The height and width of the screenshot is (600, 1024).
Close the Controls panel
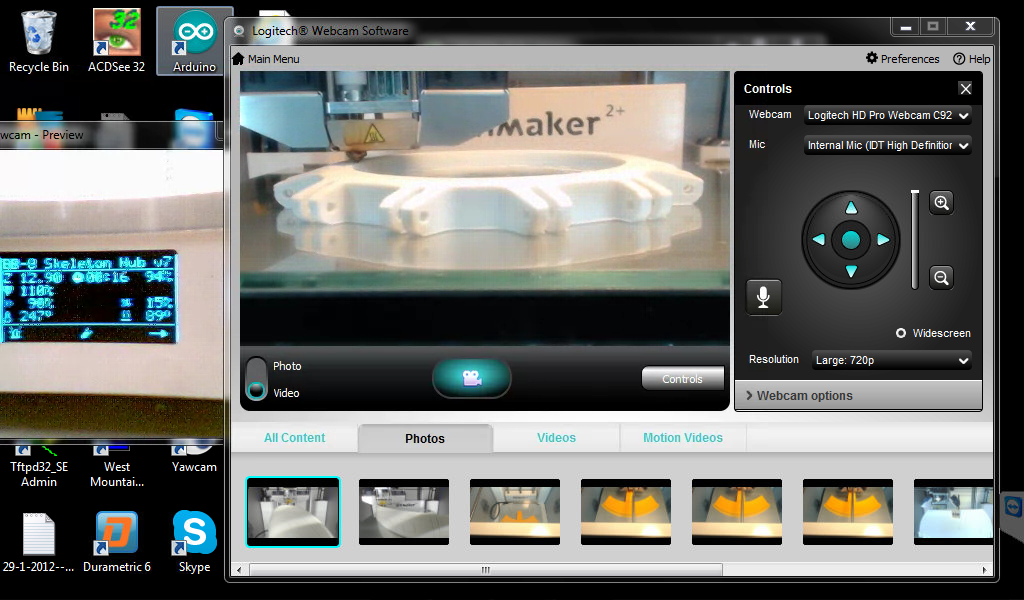point(965,89)
